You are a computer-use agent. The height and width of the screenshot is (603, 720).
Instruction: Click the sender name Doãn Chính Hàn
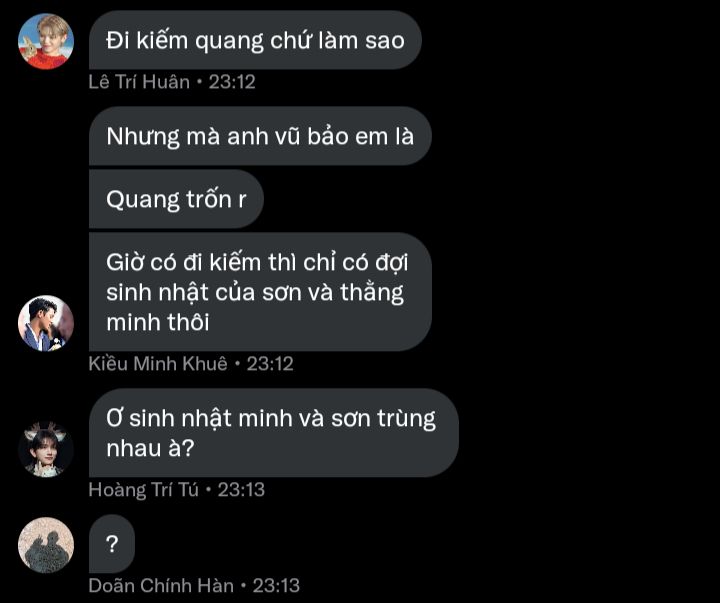[161, 586]
